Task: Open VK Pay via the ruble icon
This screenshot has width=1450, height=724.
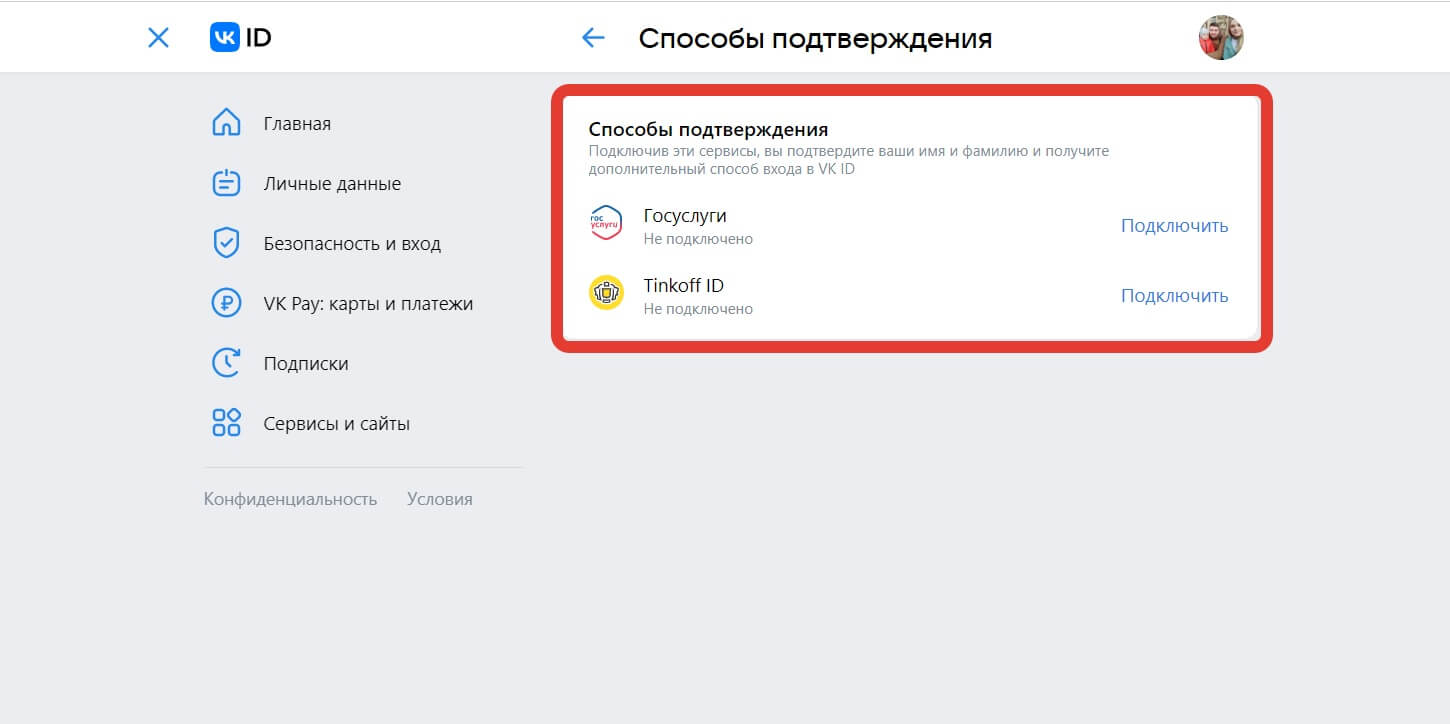Action: [x=226, y=303]
